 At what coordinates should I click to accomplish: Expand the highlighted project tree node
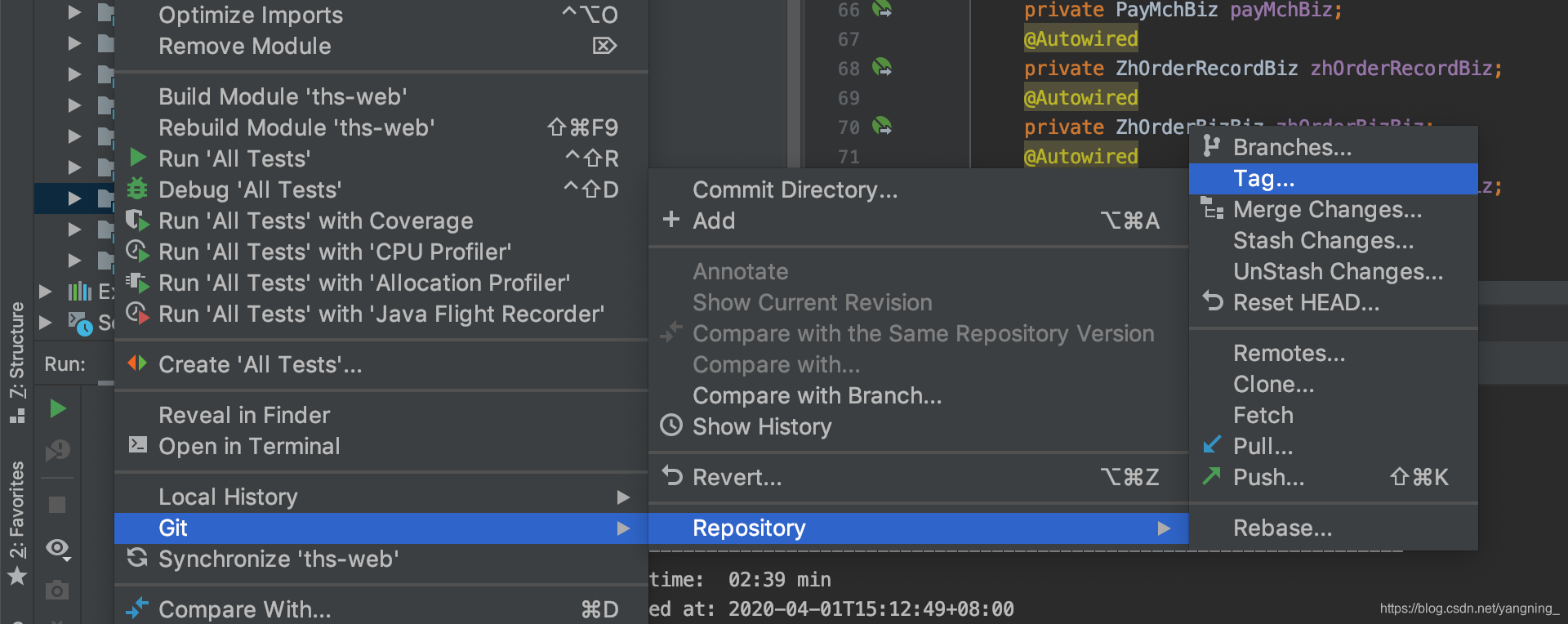point(74,198)
